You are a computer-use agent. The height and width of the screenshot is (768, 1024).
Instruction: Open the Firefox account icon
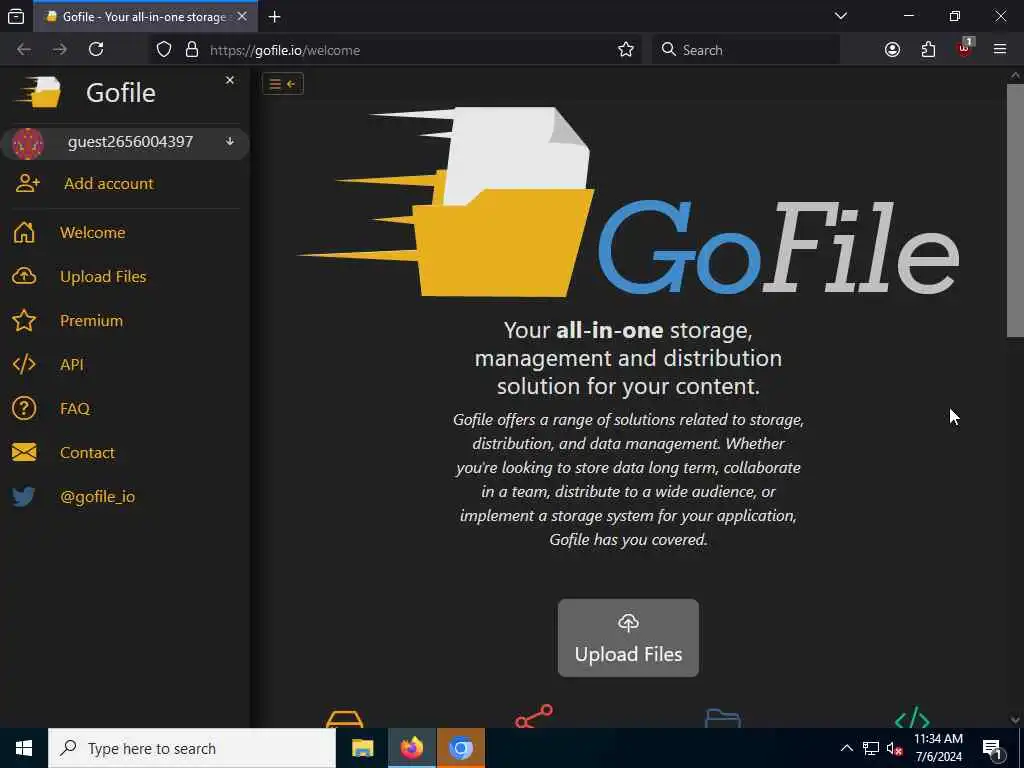[892, 50]
